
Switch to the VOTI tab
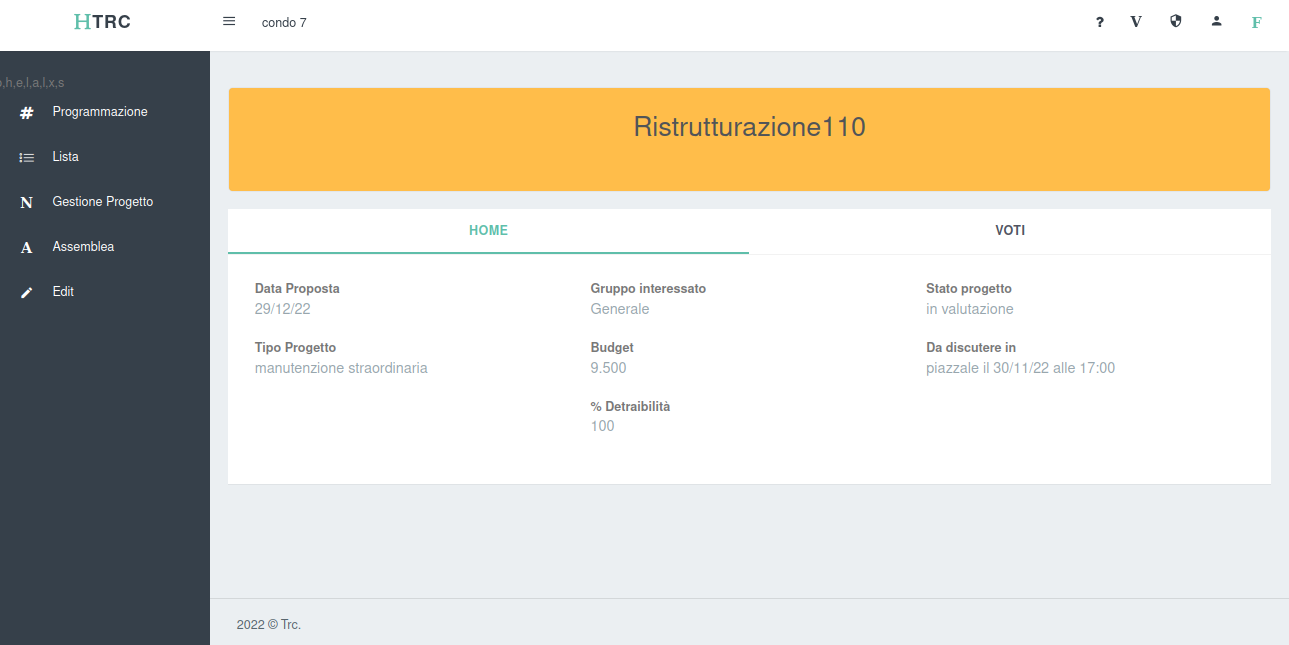(x=1010, y=230)
